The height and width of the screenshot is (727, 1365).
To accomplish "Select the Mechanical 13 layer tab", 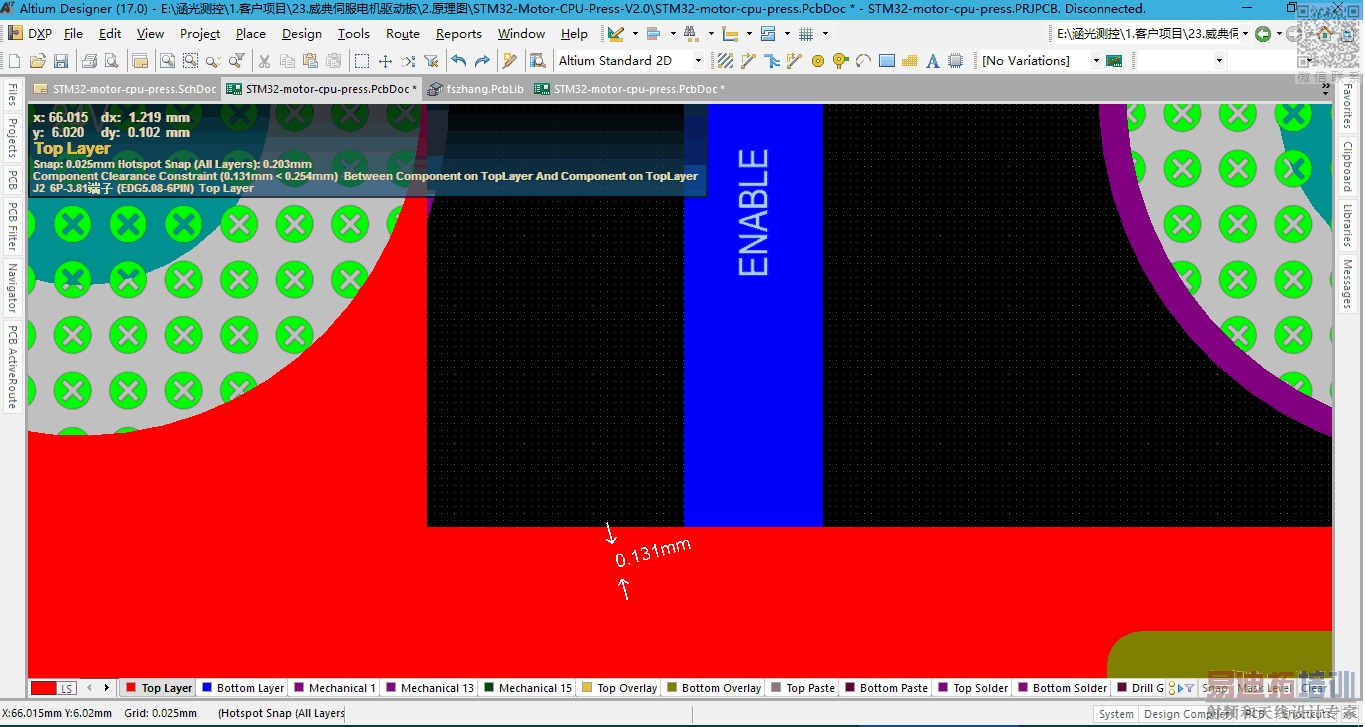I will [x=430, y=688].
